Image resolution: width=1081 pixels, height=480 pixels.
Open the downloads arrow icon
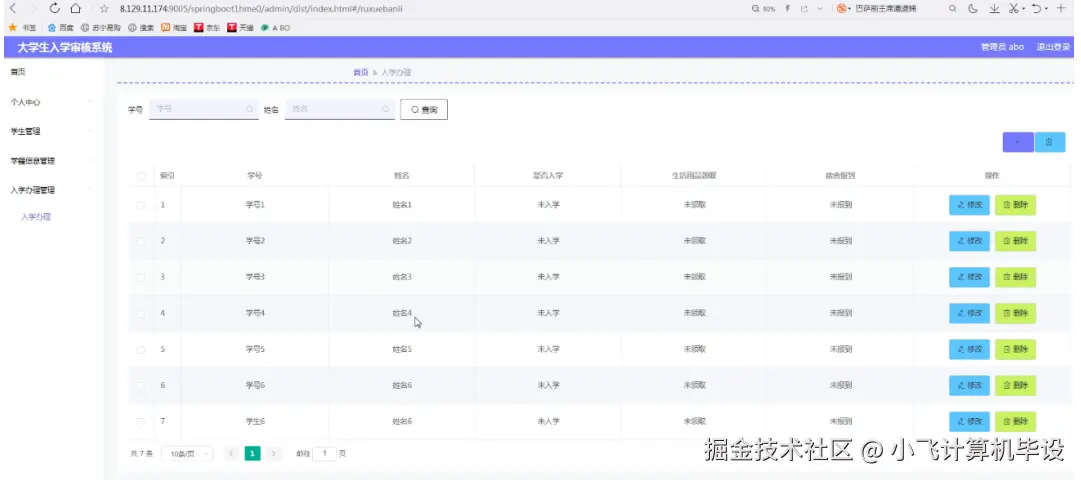click(994, 9)
